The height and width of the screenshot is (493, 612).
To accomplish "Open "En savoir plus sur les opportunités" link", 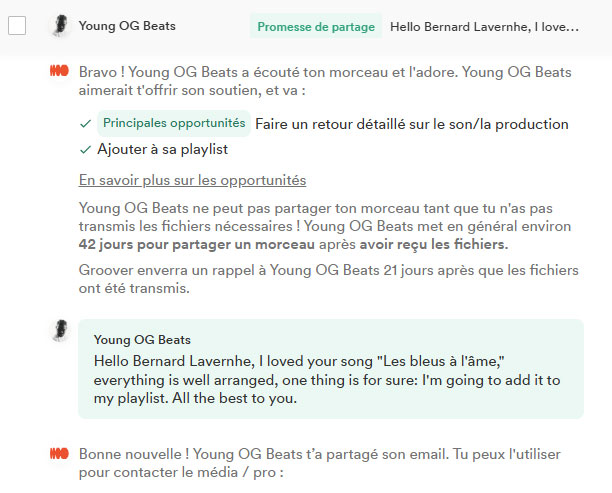I will click(x=192, y=181).
